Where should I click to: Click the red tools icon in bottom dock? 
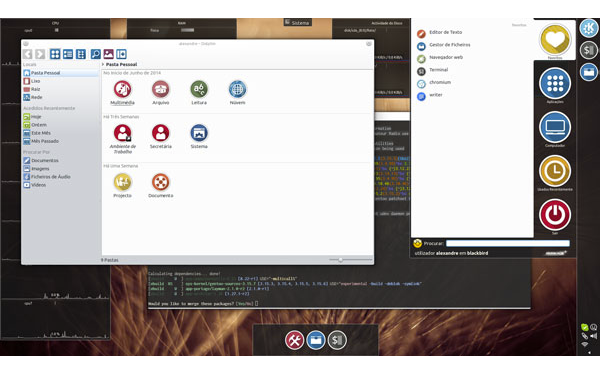coord(294,340)
